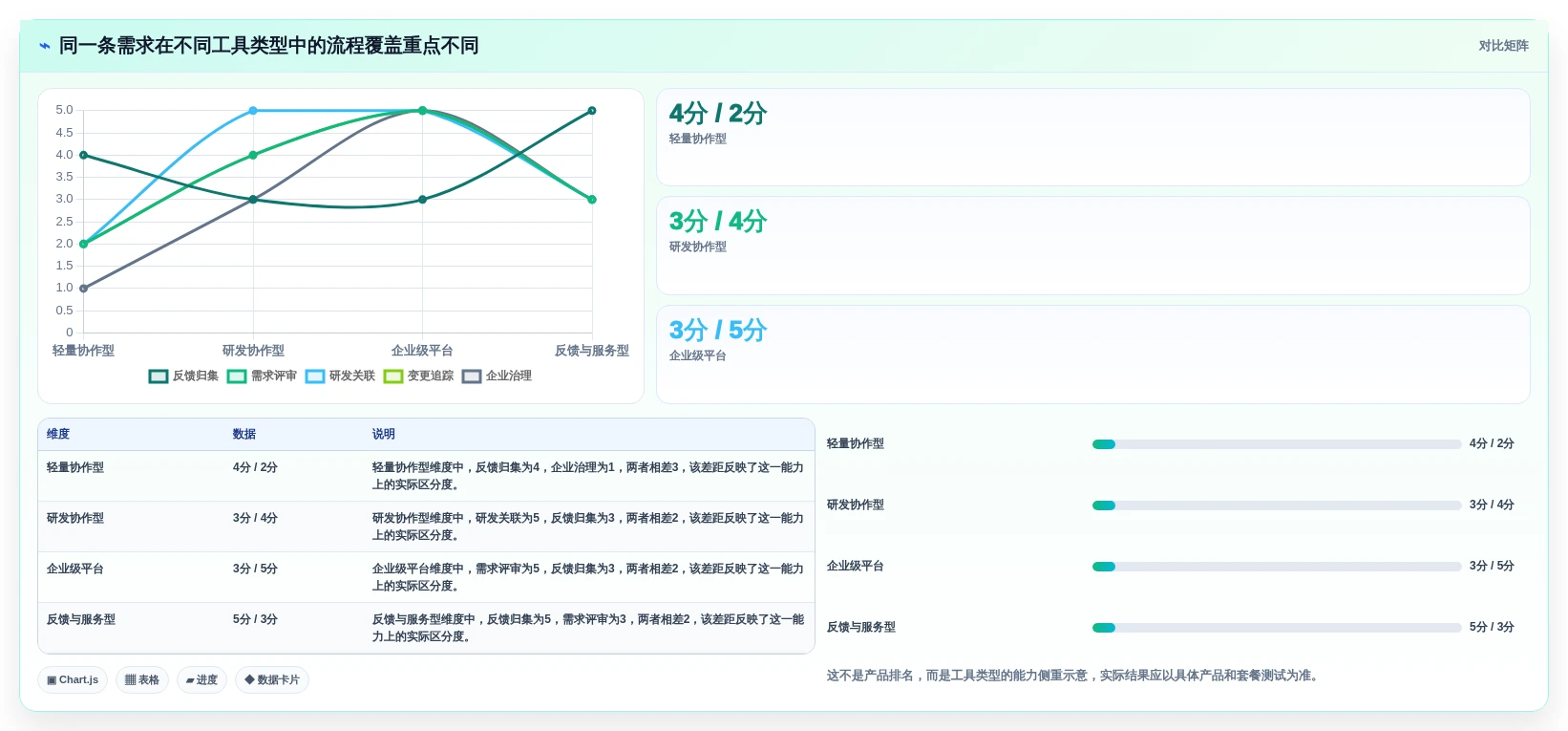The width and height of the screenshot is (1568, 731).
Task: Click the page title 同一条需求在不同工具类型
Action: click(x=269, y=46)
